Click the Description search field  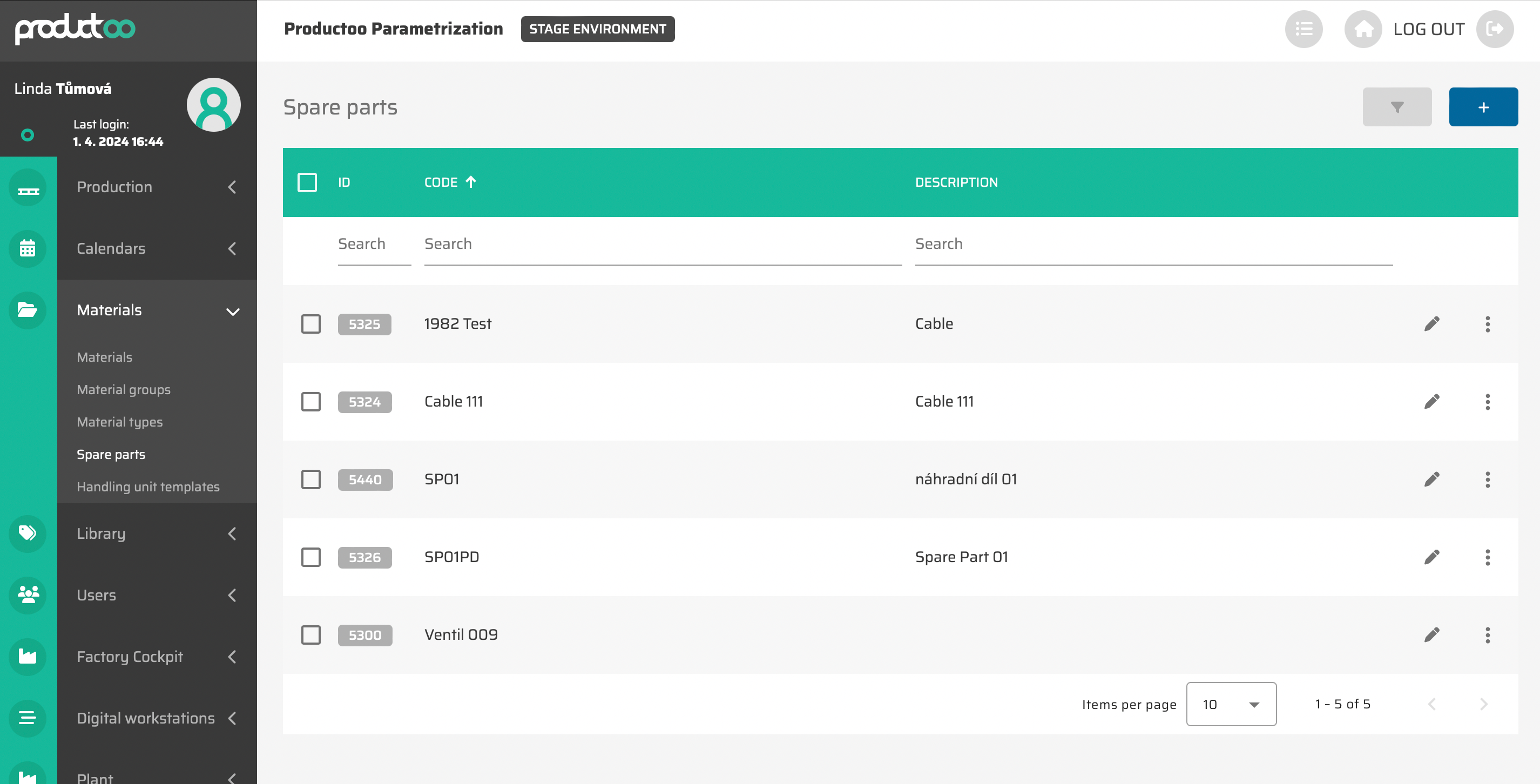1153,244
